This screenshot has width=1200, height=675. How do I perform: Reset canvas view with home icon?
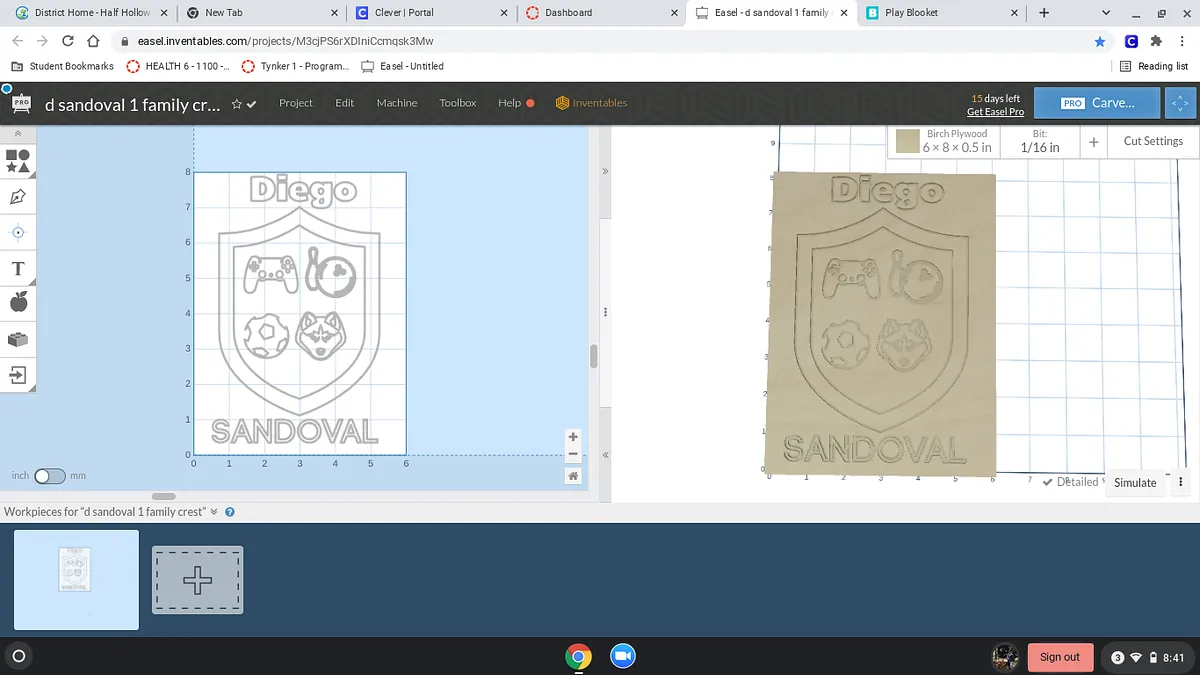[573, 476]
